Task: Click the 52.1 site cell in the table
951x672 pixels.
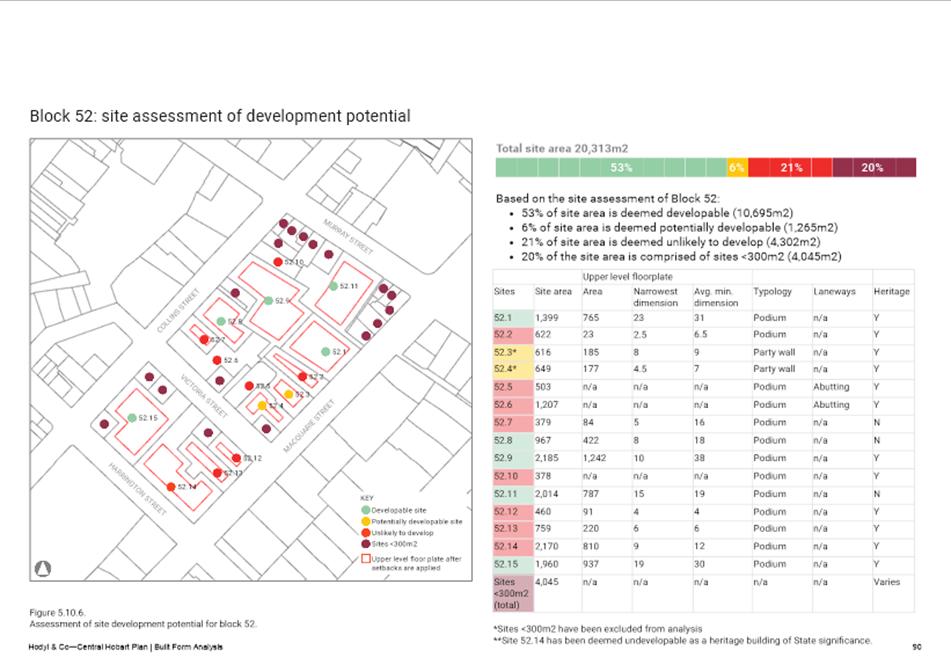Action: 513,318
